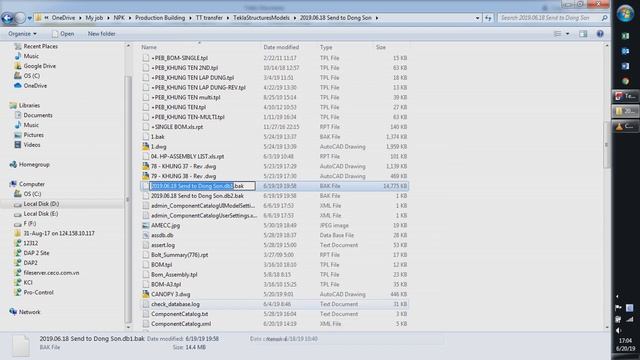Screen dimensions: 640x360
Task: Select 04. HP-ASSEMBLY LIST.xls.rpt file
Action: click(187, 156)
